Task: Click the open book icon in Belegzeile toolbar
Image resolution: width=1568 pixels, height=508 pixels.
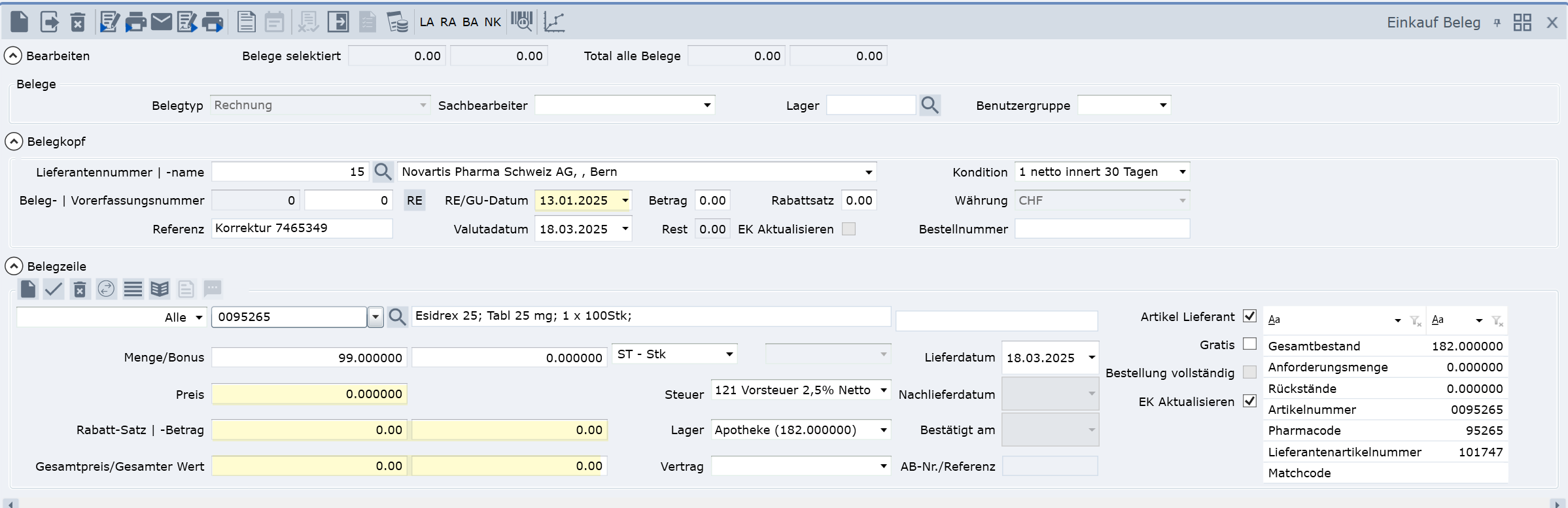Action: pyautogui.click(x=160, y=288)
